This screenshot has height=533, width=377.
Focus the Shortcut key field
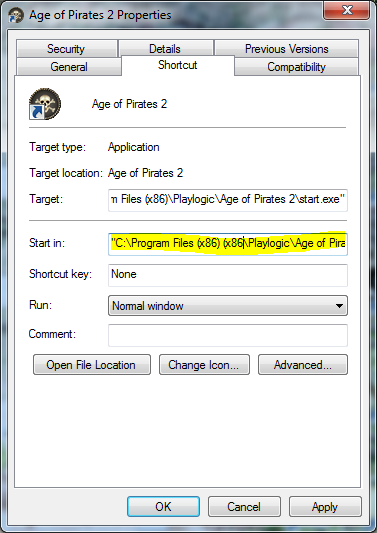pos(228,275)
